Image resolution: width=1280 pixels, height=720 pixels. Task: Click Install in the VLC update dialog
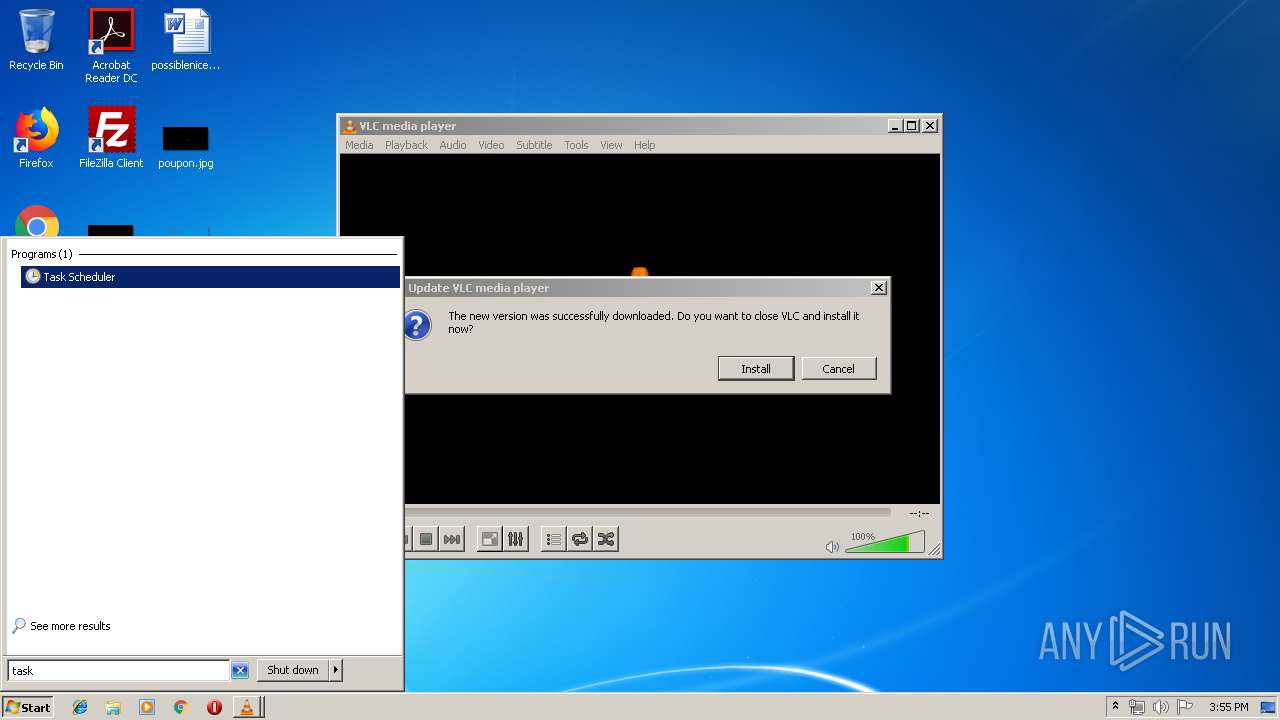(x=756, y=368)
